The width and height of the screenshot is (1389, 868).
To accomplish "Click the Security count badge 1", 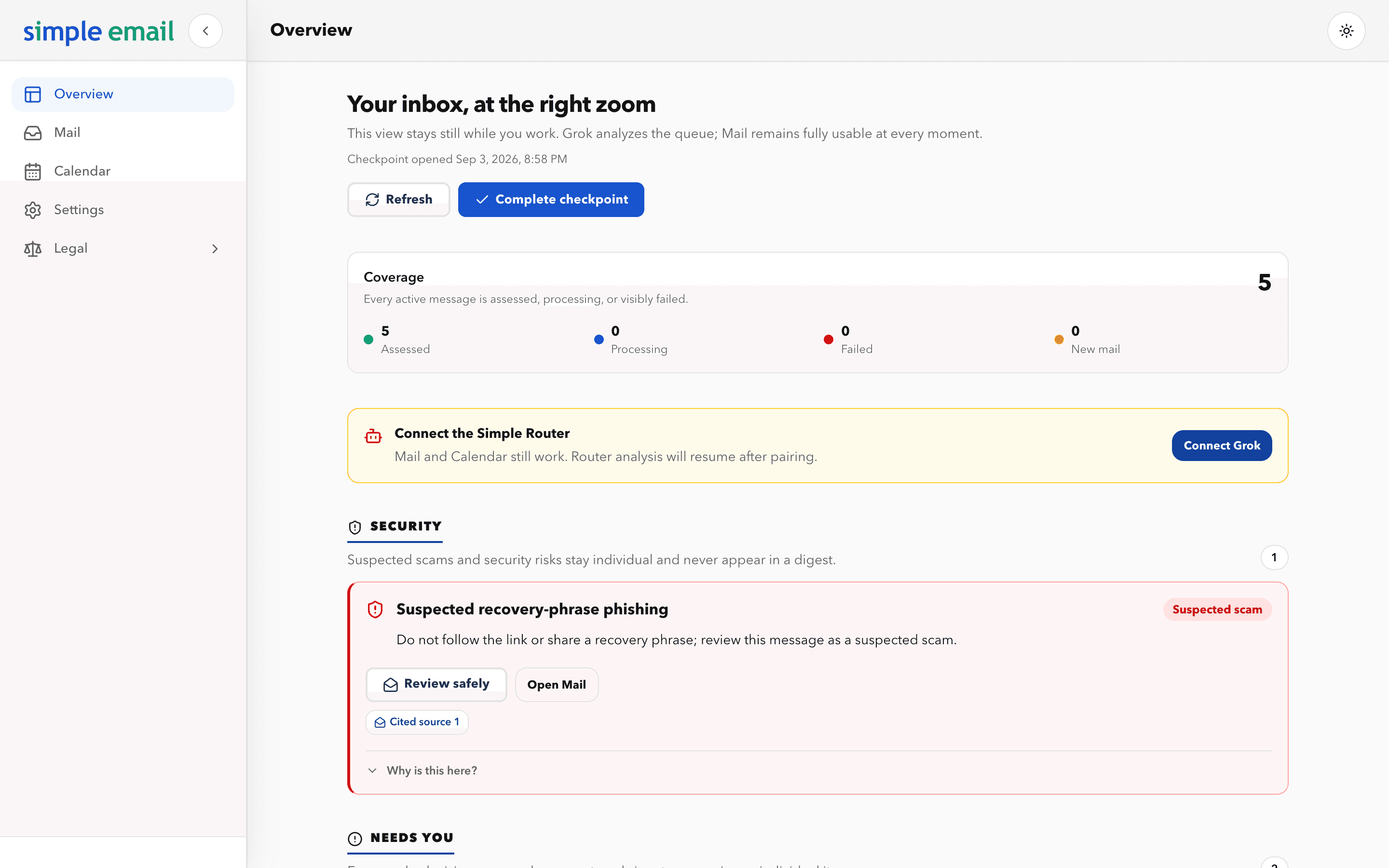I will 1274,557.
